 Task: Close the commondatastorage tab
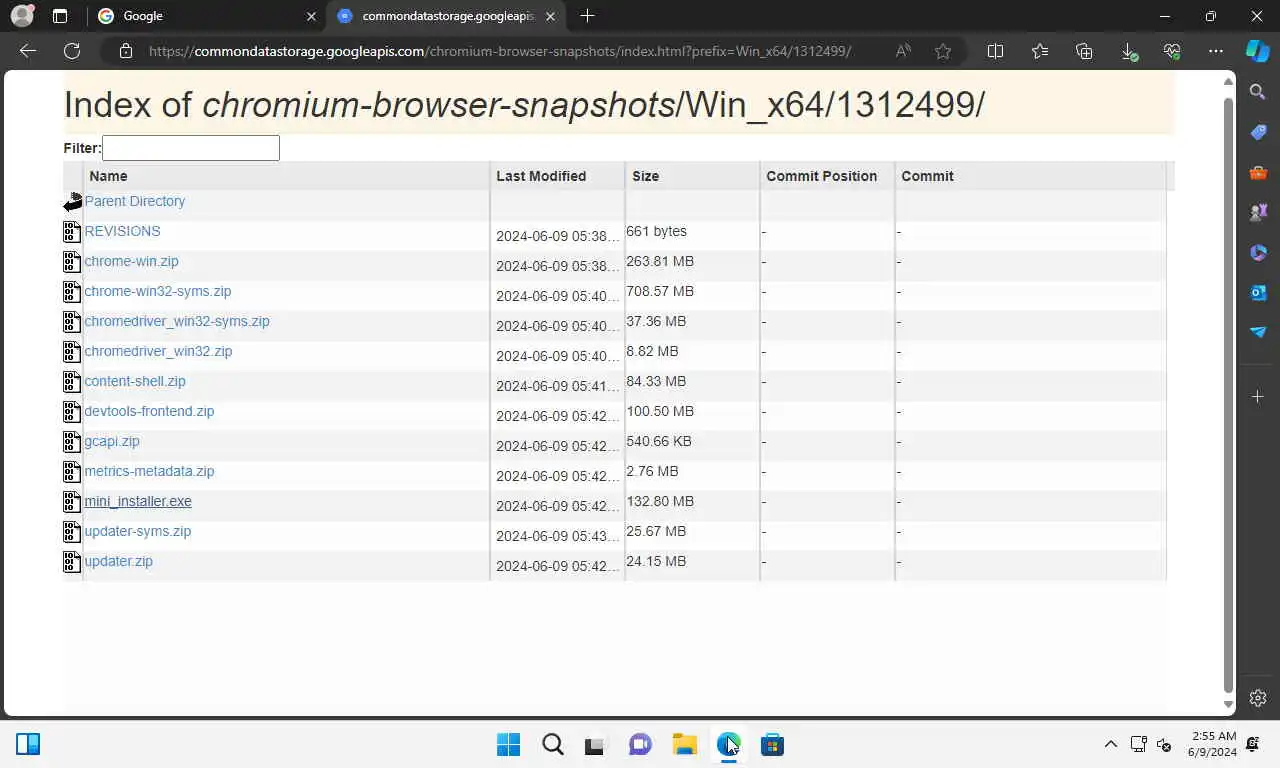click(550, 16)
